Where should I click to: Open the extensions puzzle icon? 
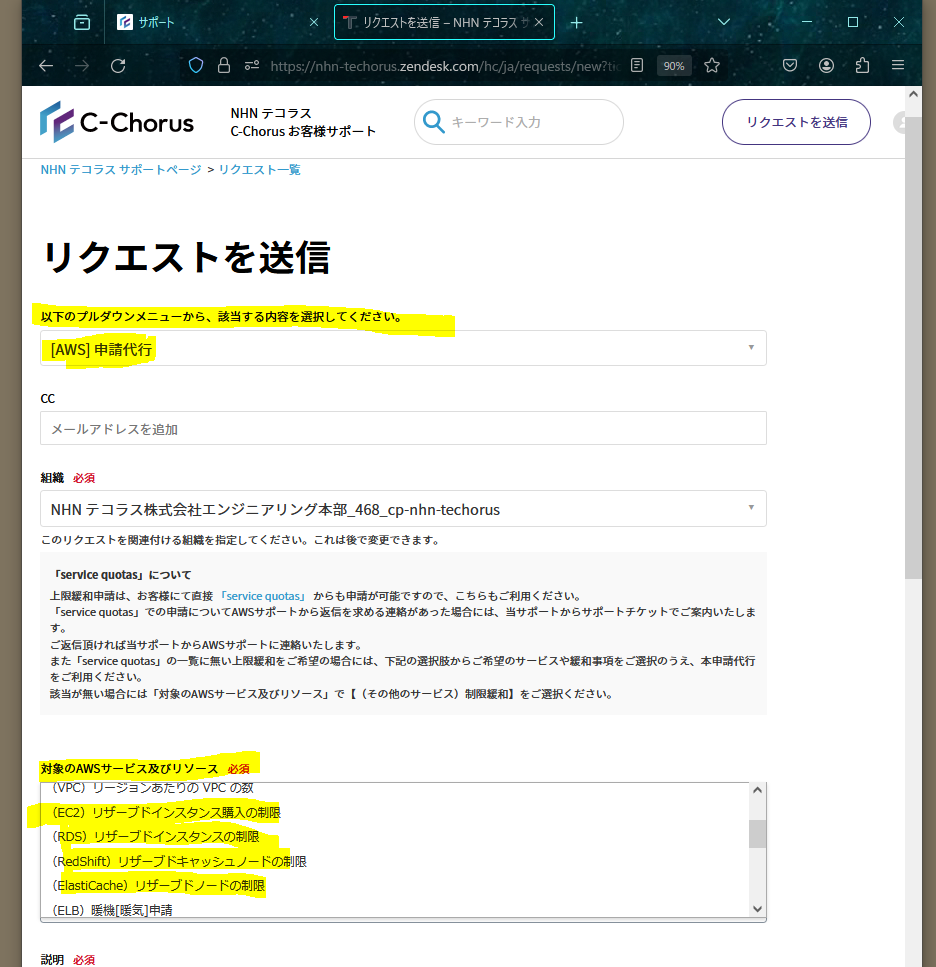click(862, 65)
